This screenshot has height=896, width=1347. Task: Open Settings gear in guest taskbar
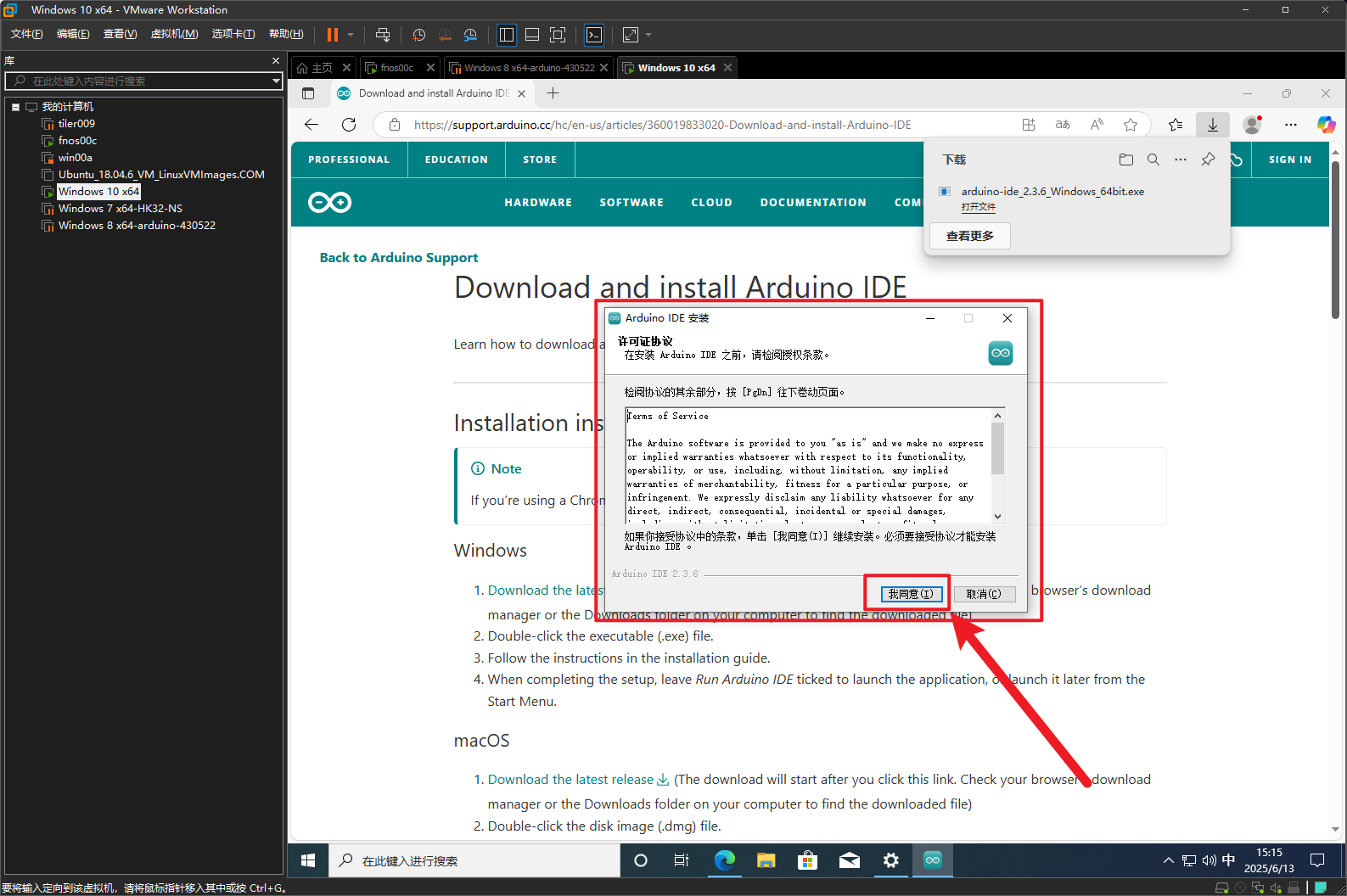[x=890, y=860]
